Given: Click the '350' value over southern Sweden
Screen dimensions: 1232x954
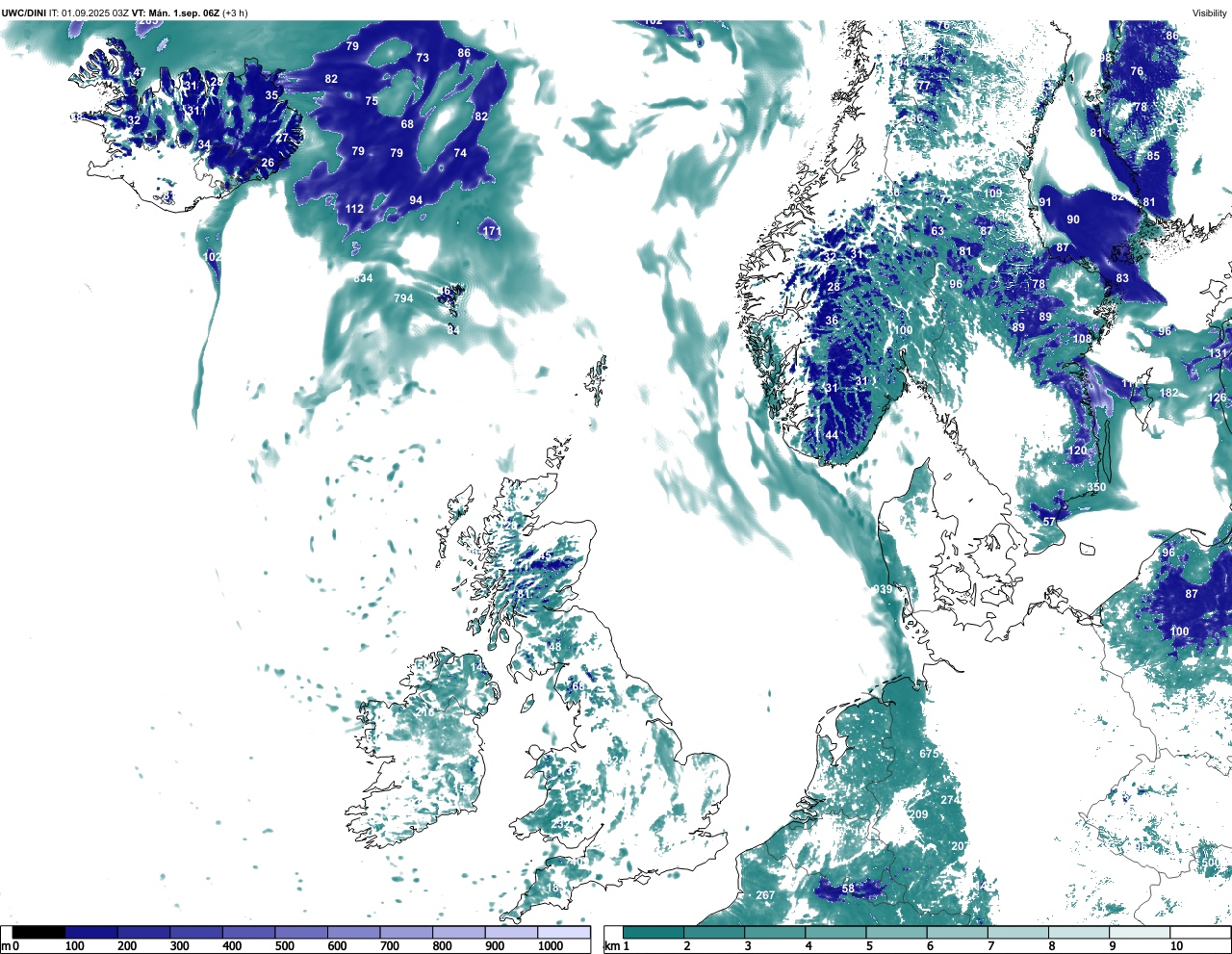Looking at the screenshot, I should (1096, 487).
